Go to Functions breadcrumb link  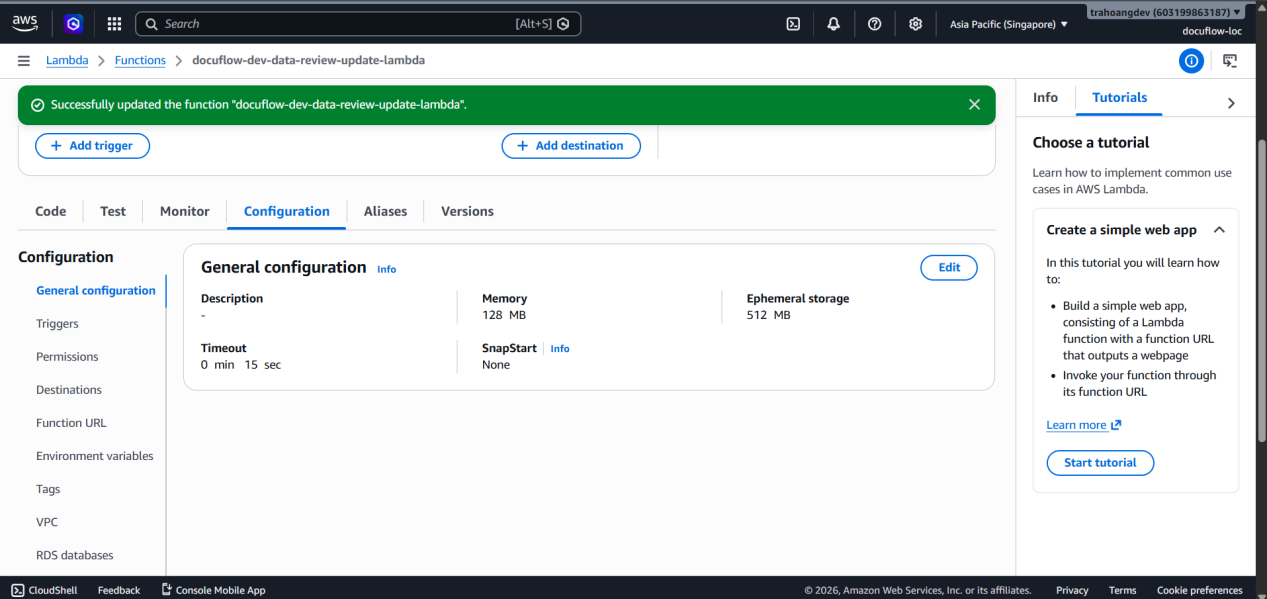(x=140, y=60)
